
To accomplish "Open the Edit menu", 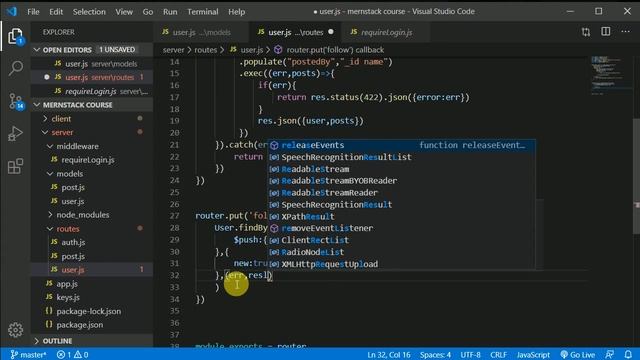I will coord(56,11).
